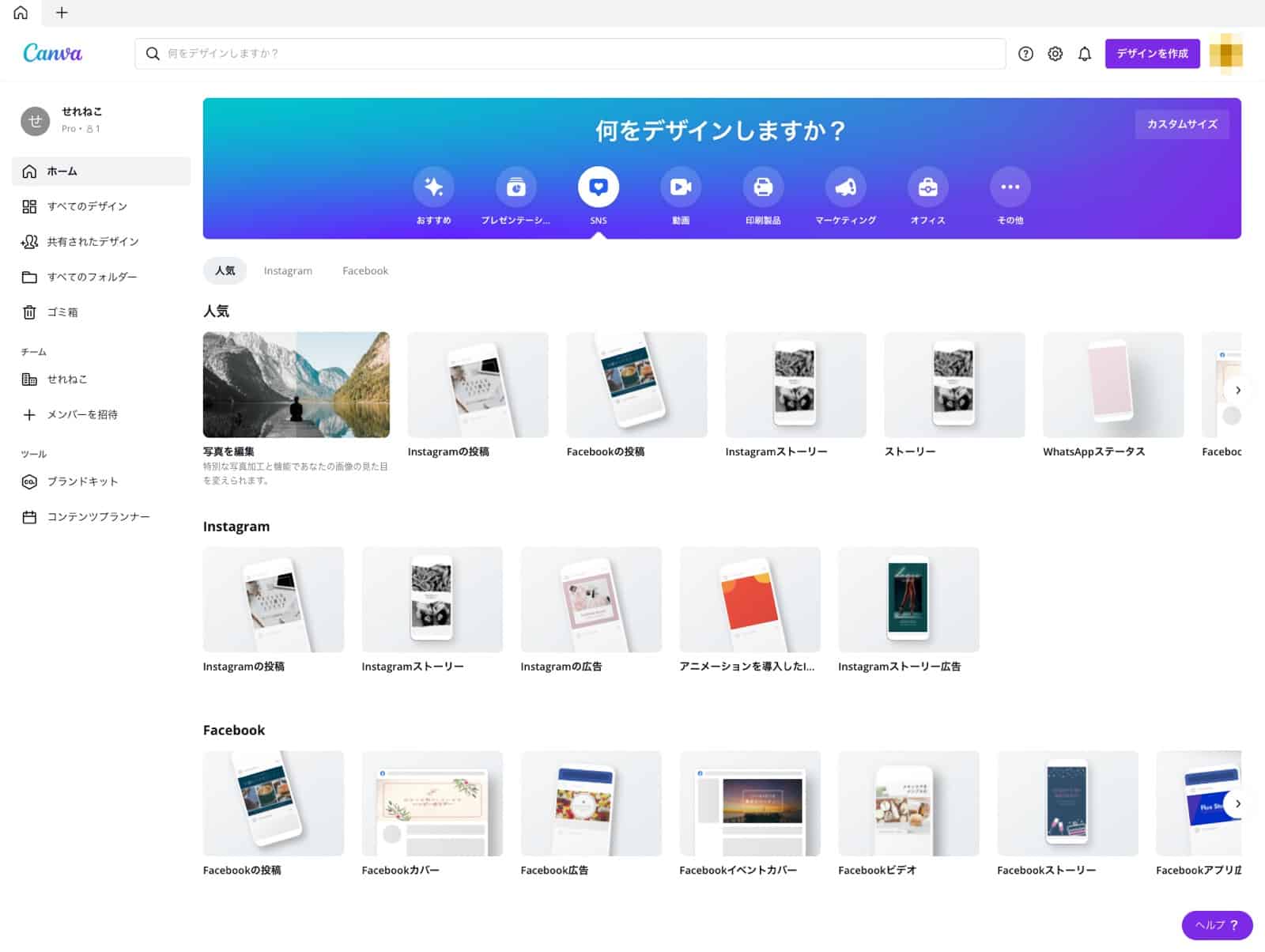Click the Canva logo
Image resolution: width=1265 pixels, height=952 pixels.
[52, 53]
